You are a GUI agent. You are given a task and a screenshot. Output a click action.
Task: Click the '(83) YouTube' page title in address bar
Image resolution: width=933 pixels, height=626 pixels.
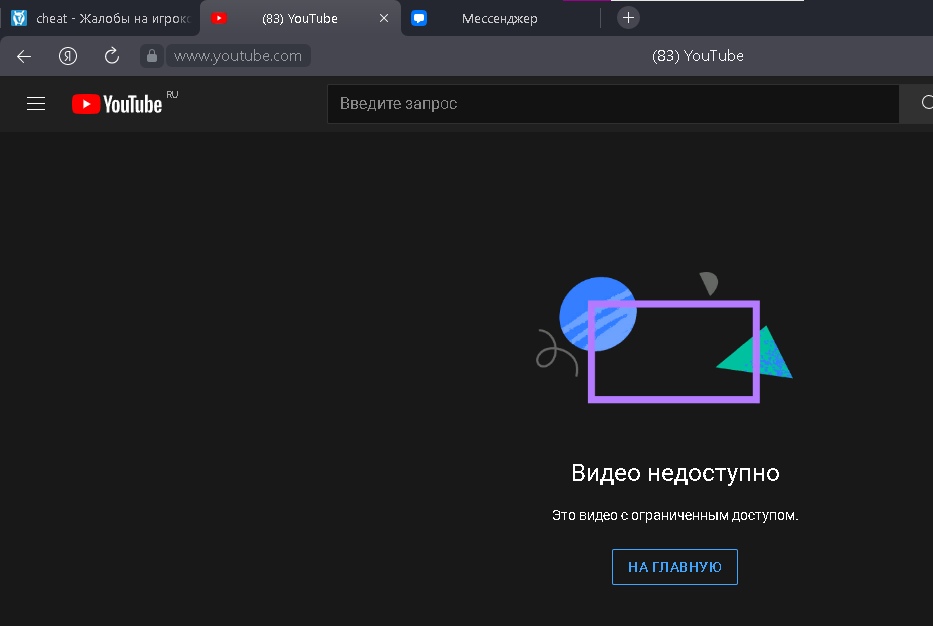coord(697,56)
